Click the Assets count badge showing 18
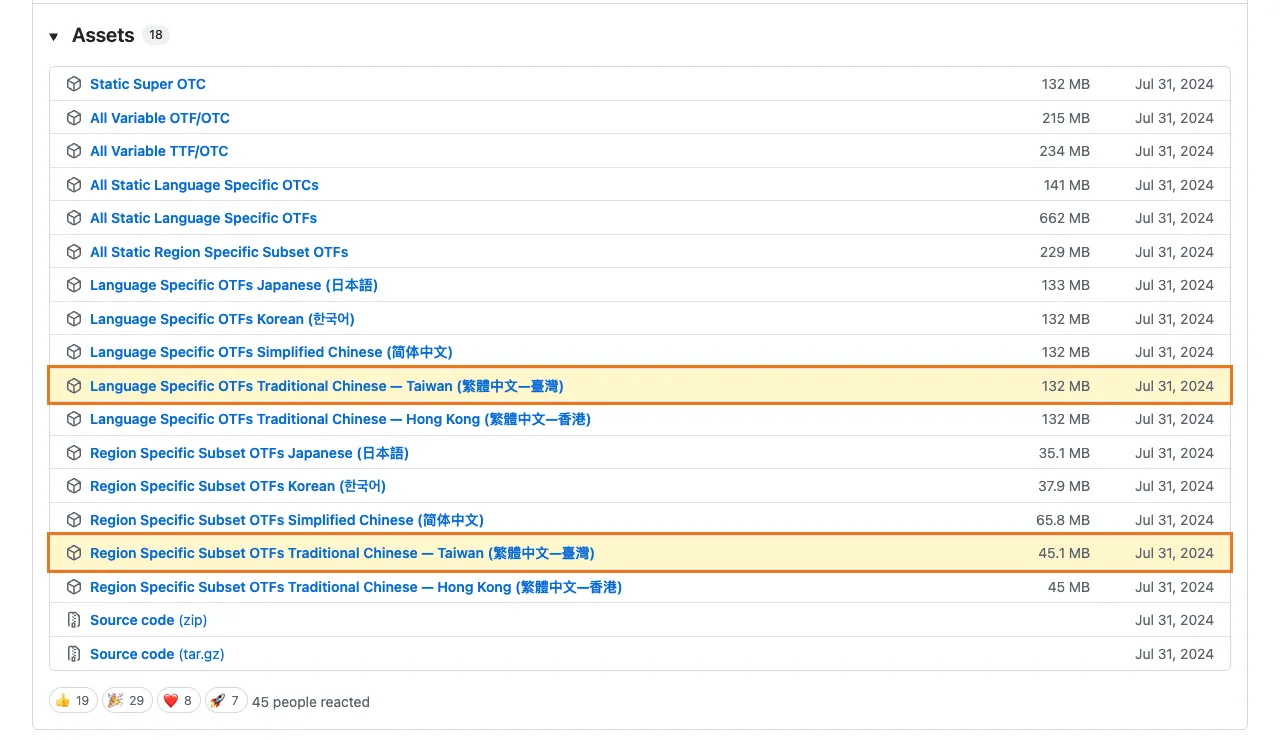Screen dimensions: 1280x740 pyautogui.click(x=156, y=35)
